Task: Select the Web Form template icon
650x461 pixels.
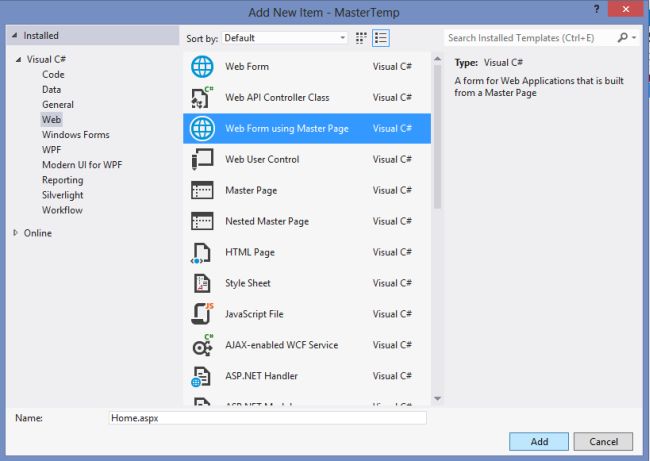Action: click(x=202, y=67)
